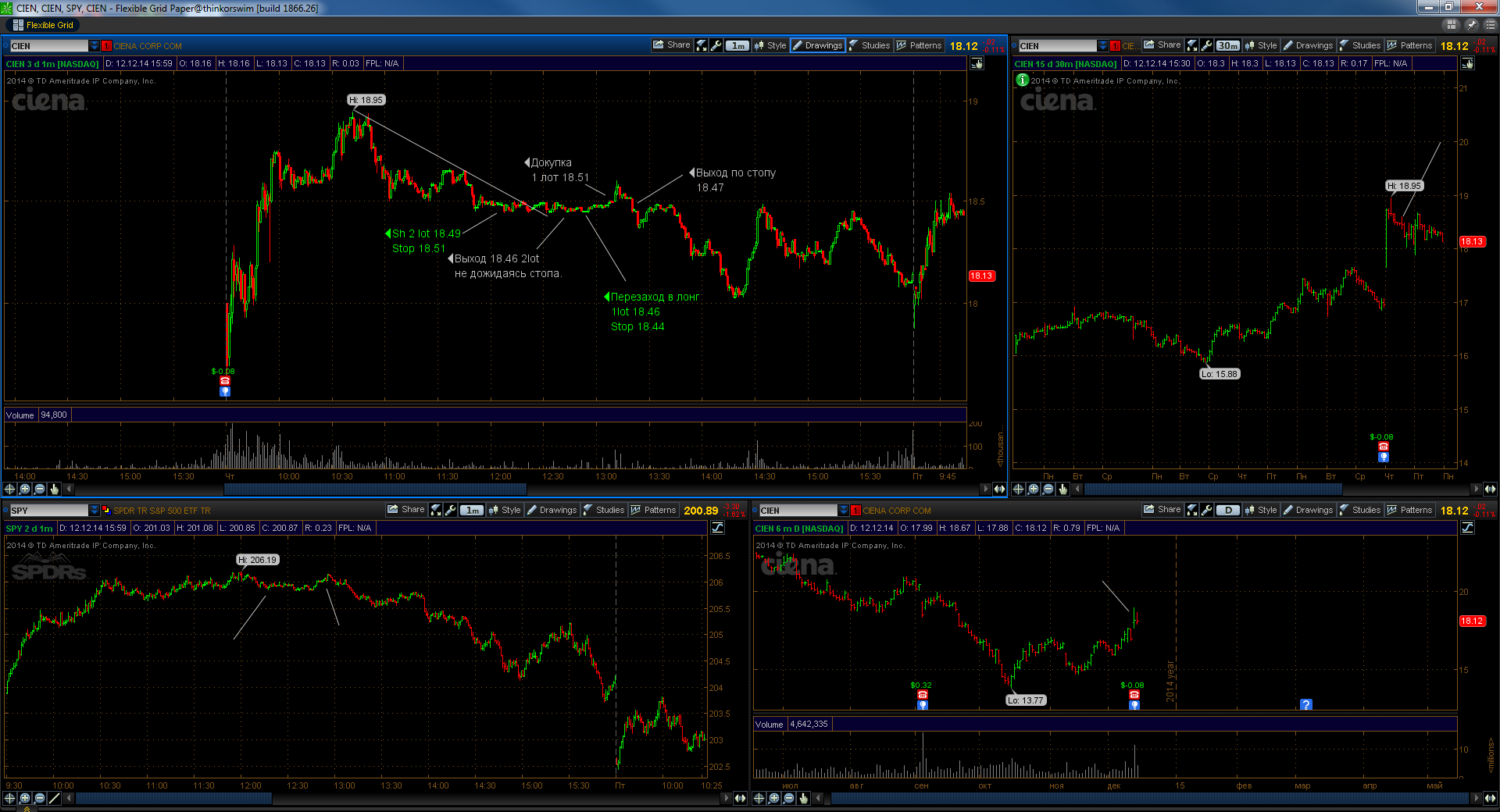This screenshot has height=812, width=1500.
Task: Open symbol dropdown arrow in top-left CIEN chart
Action: (x=95, y=46)
